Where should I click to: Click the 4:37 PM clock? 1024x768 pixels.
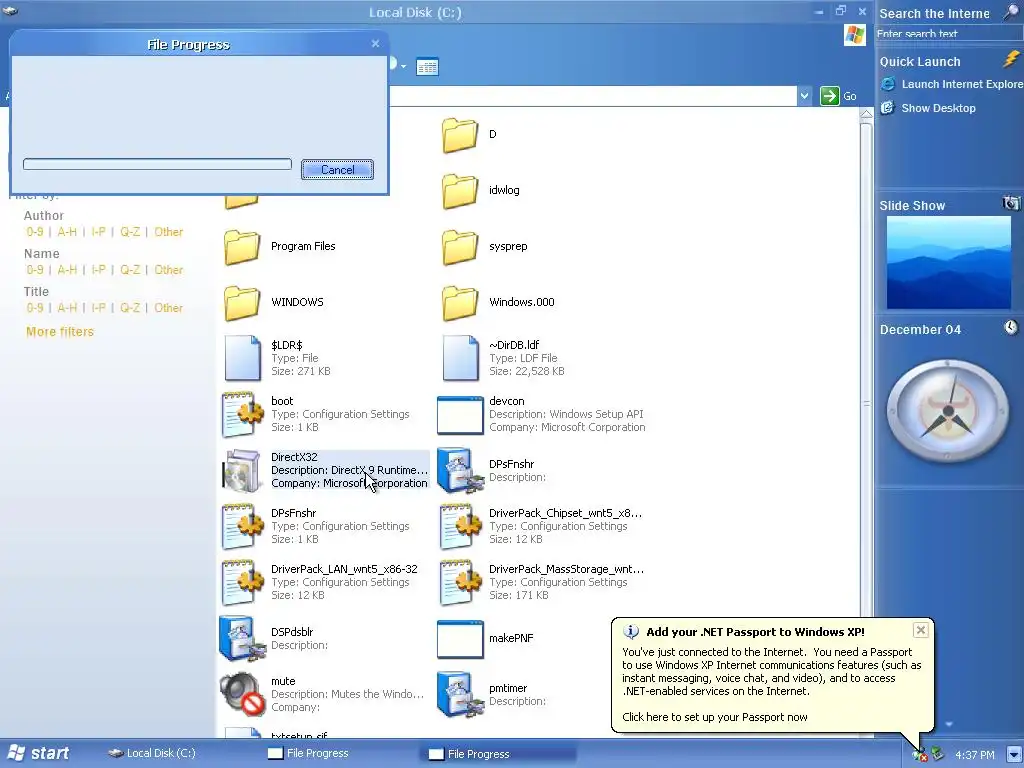pyautogui.click(x=974, y=755)
